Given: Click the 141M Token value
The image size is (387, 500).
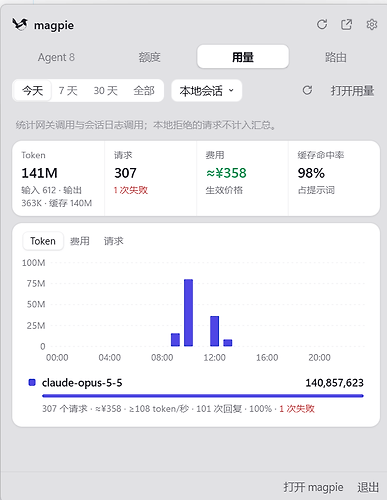Looking at the screenshot, I should click(x=39, y=173).
